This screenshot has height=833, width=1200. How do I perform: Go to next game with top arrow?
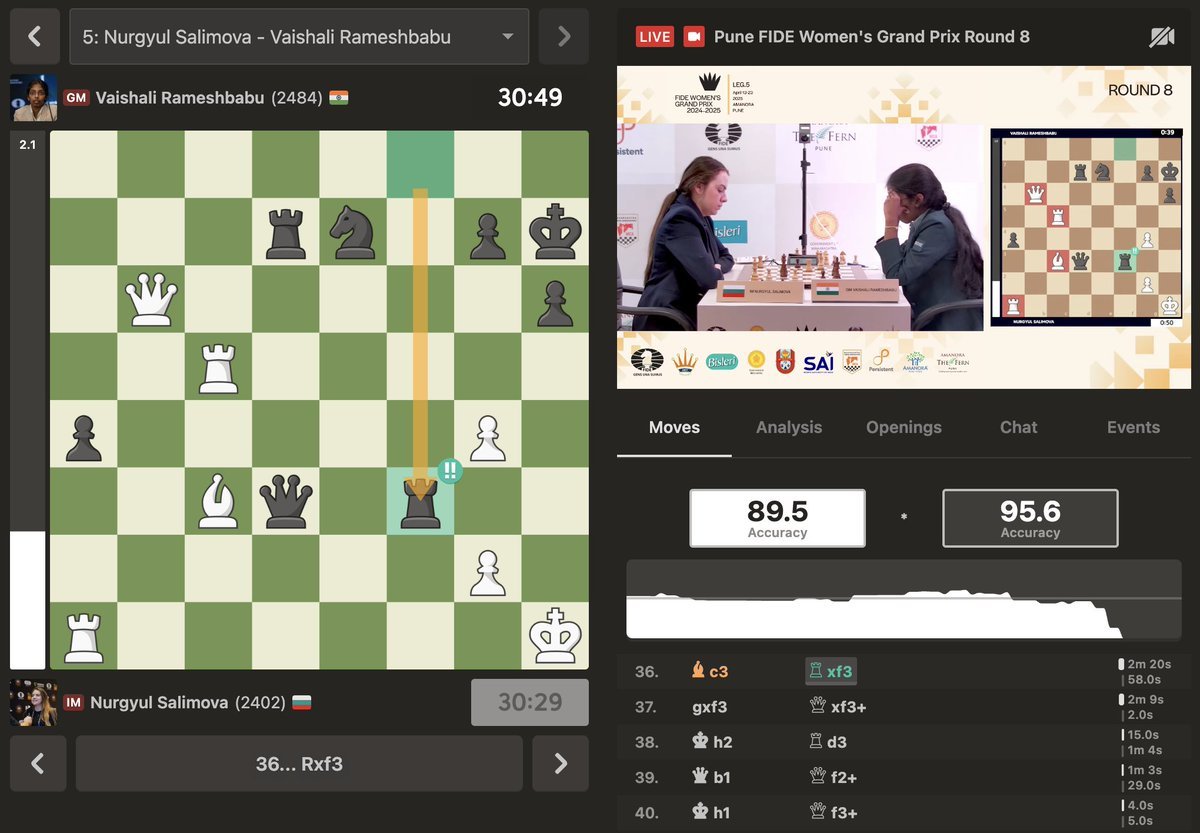coord(564,37)
